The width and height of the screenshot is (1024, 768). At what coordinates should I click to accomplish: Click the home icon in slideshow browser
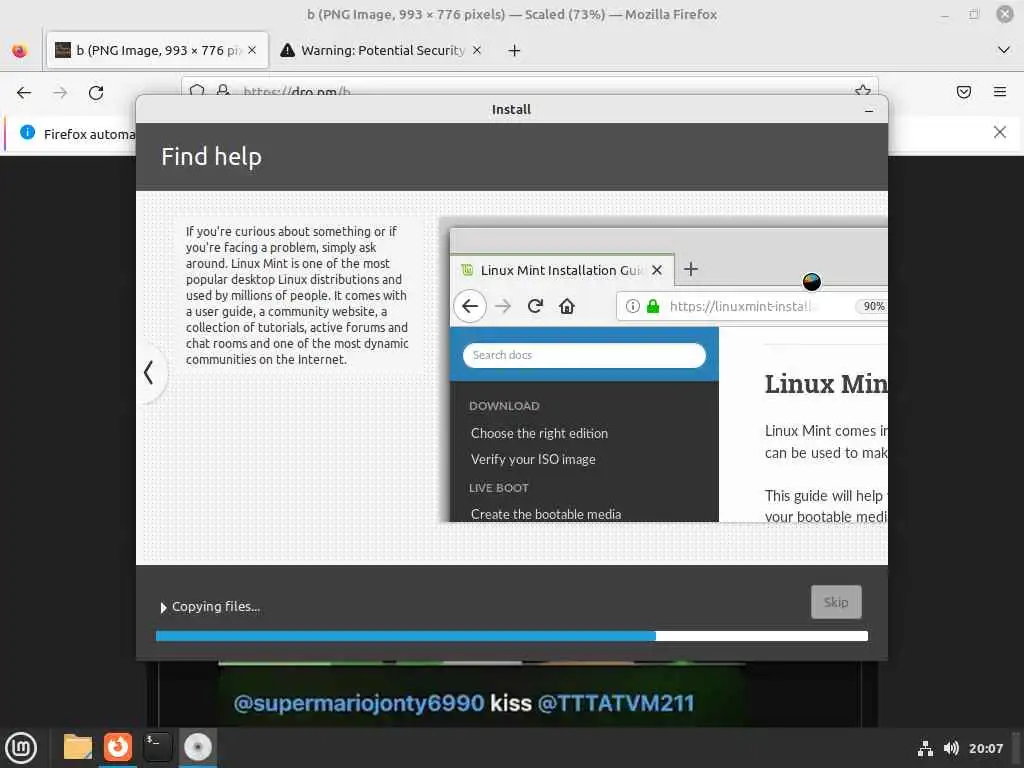[567, 306]
